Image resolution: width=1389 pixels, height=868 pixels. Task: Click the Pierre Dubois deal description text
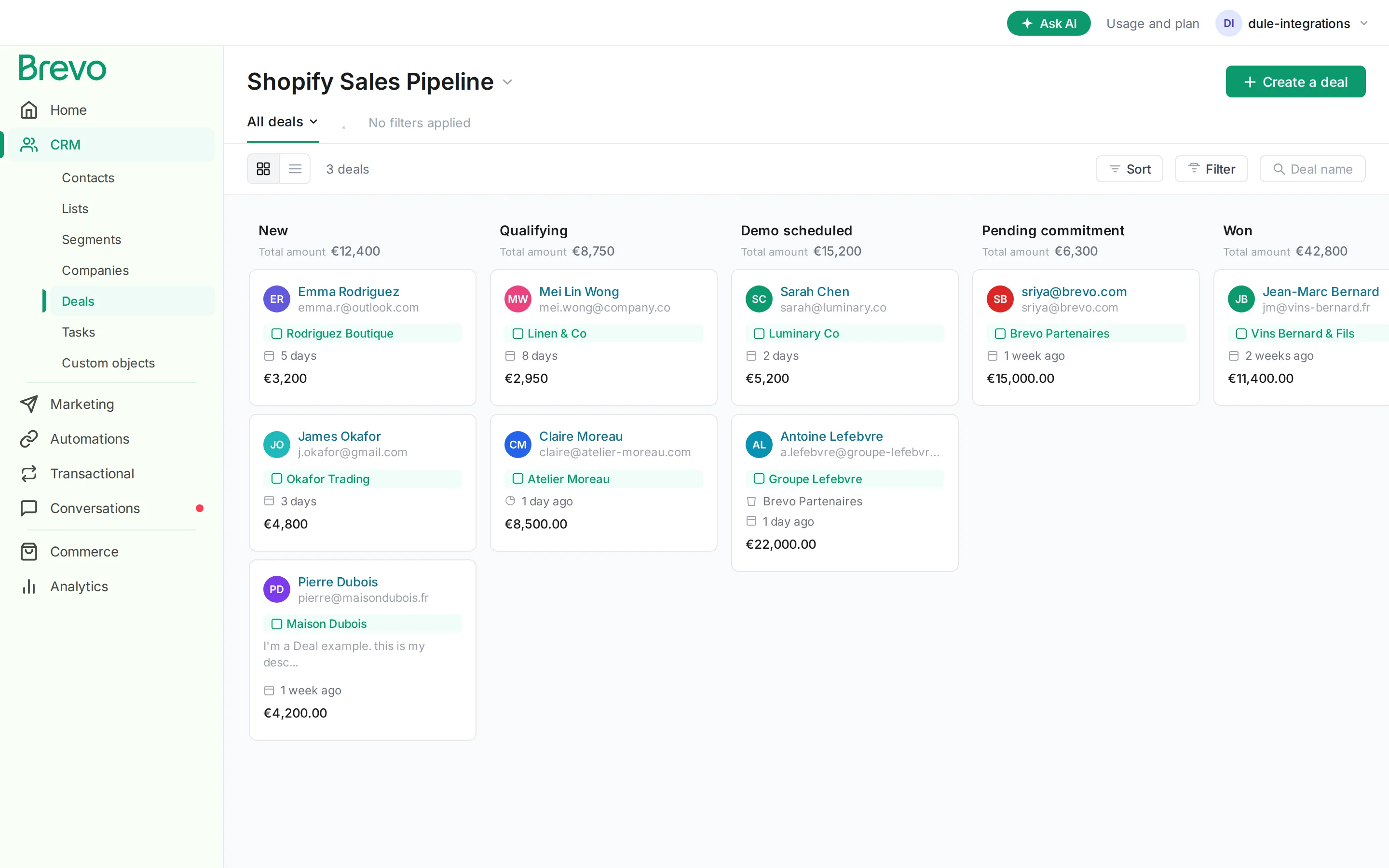[x=344, y=654]
